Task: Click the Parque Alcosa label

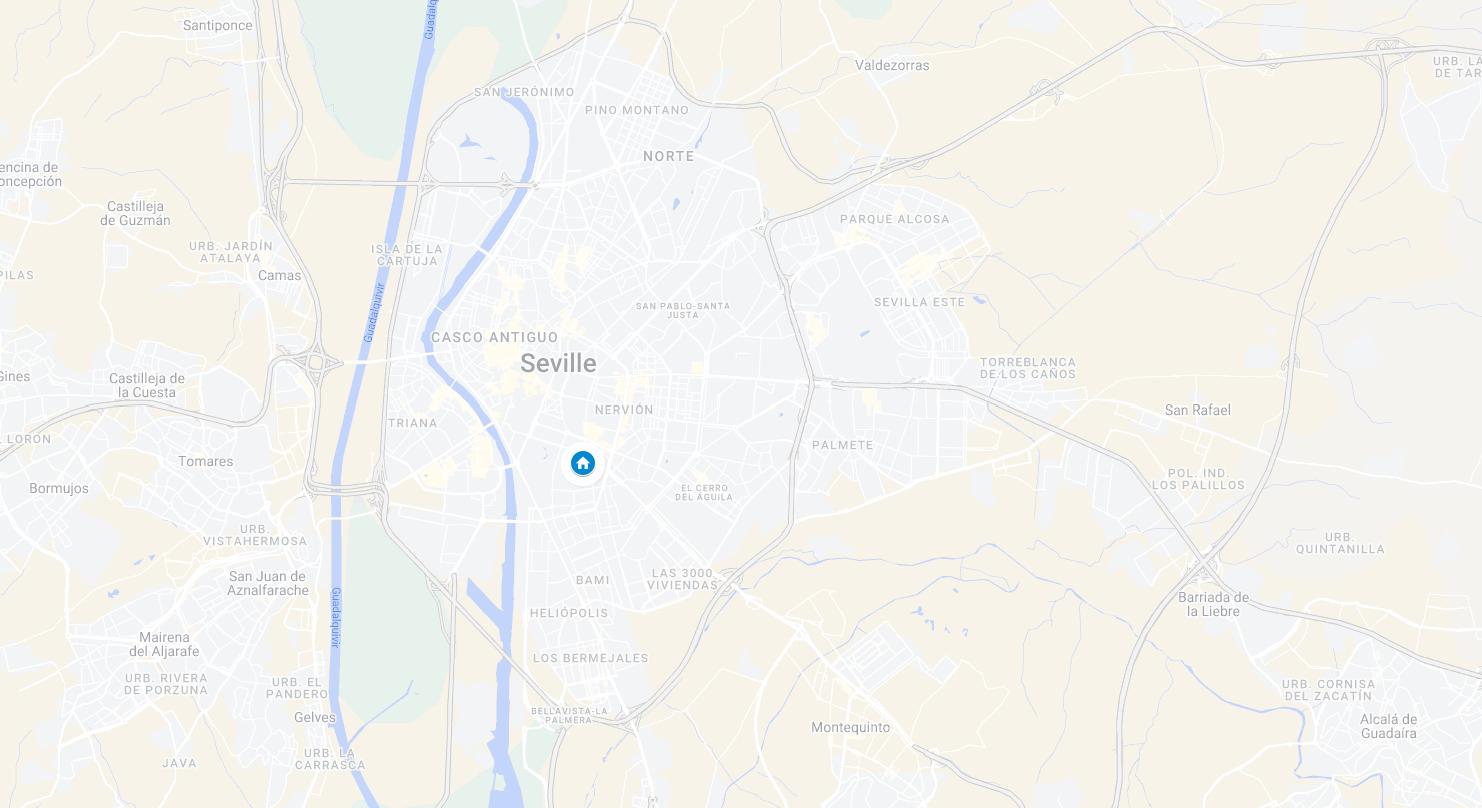Action: pyautogui.click(x=895, y=219)
